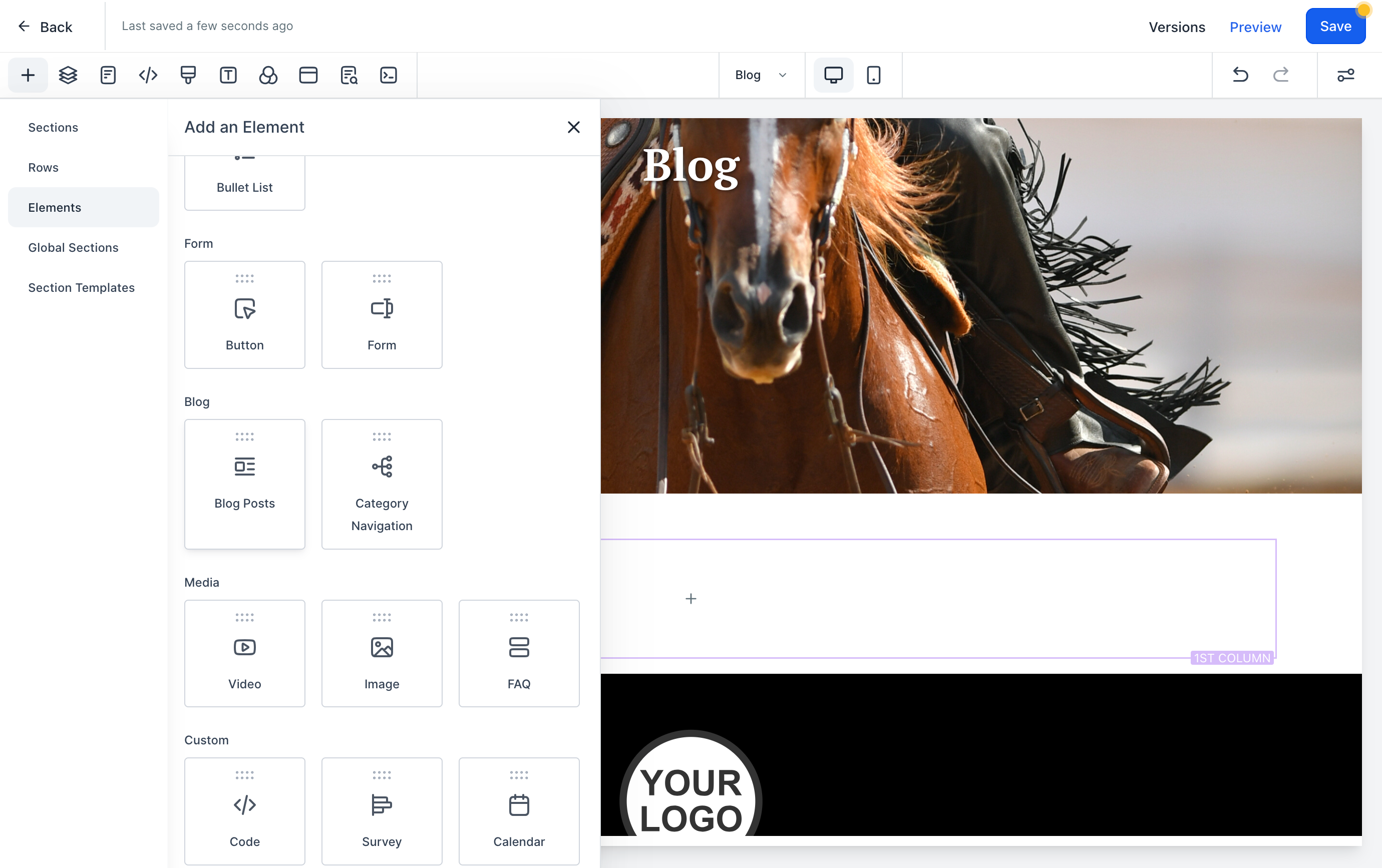Open the typography T icon
1382x868 pixels.
coord(228,75)
